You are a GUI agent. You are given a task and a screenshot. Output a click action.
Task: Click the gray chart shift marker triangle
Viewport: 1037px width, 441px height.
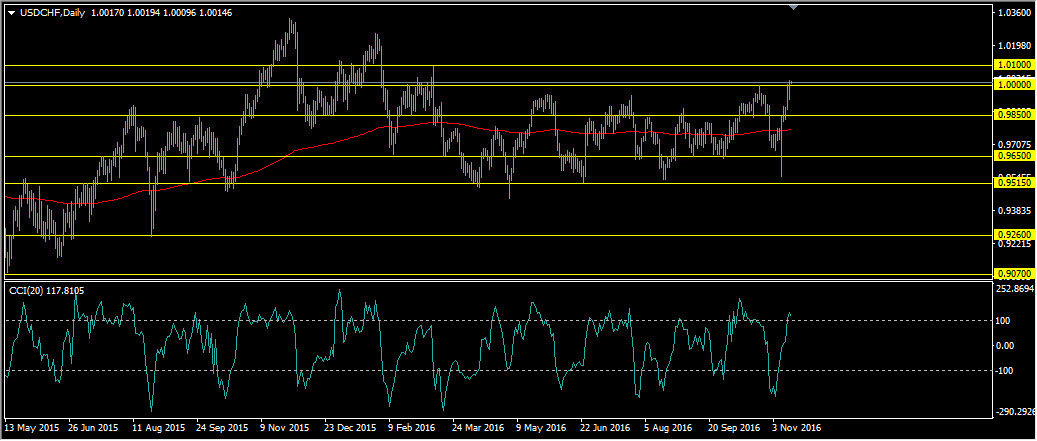pos(793,7)
